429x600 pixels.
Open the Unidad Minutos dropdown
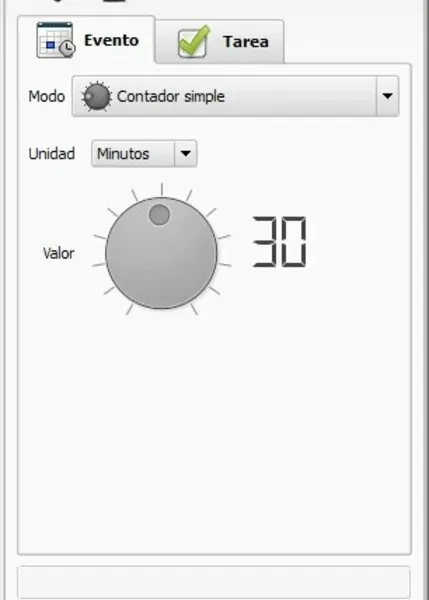(x=144, y=153)
